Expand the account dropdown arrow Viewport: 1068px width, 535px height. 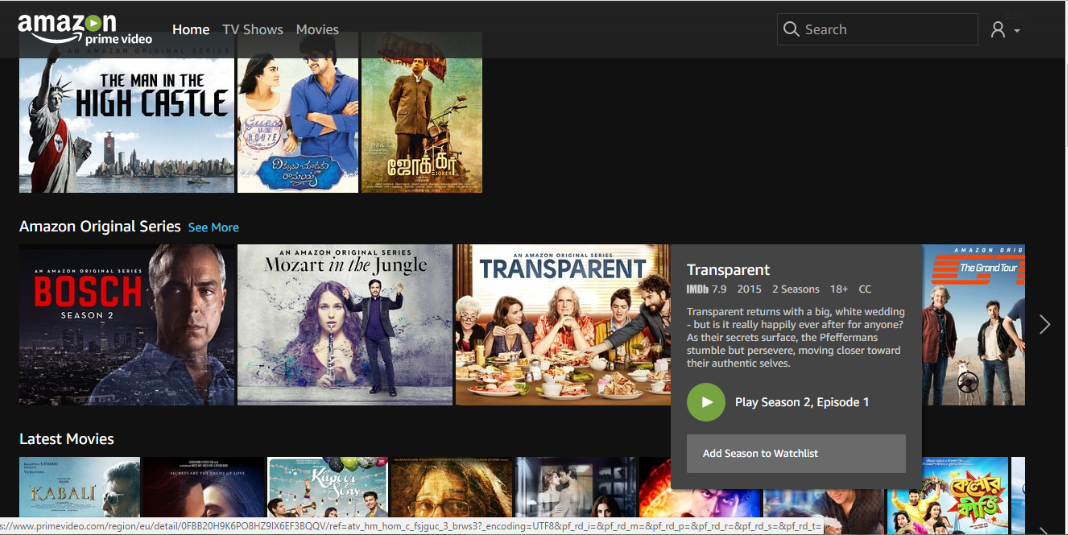click(1017, 31)
